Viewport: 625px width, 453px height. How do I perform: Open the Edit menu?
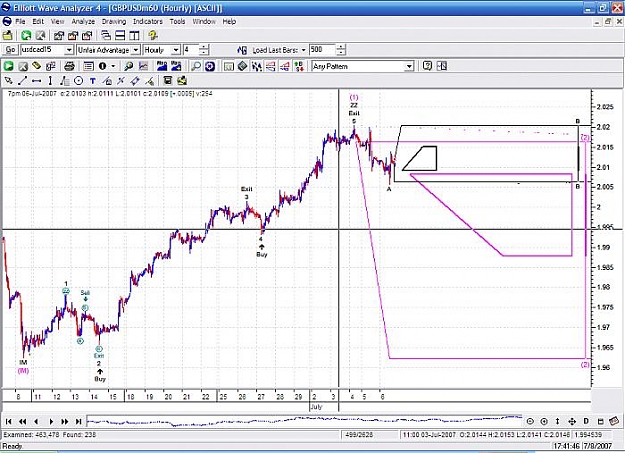tap(38, 22)
